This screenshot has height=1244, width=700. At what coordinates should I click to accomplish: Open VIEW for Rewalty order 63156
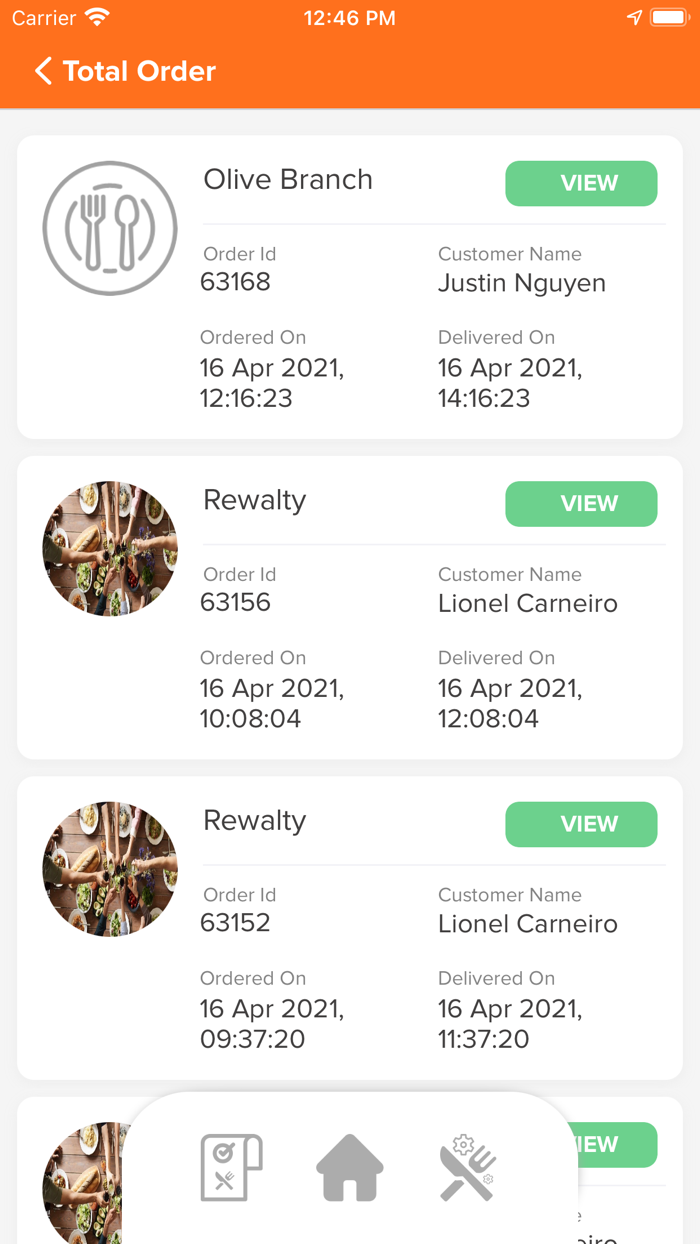click(581, 504)
